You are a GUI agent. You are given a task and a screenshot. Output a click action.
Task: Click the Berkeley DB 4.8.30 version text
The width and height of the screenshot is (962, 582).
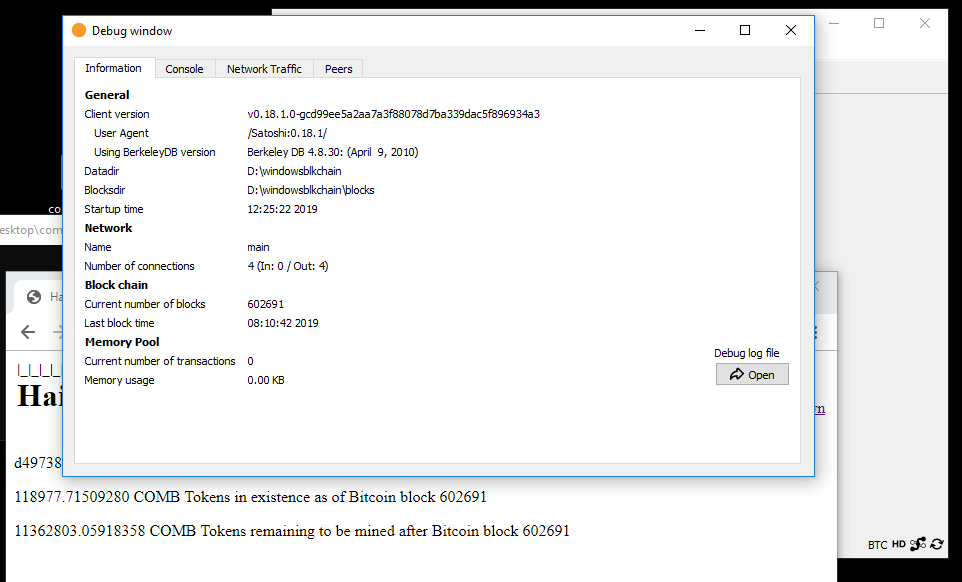(x=333, y=152)
